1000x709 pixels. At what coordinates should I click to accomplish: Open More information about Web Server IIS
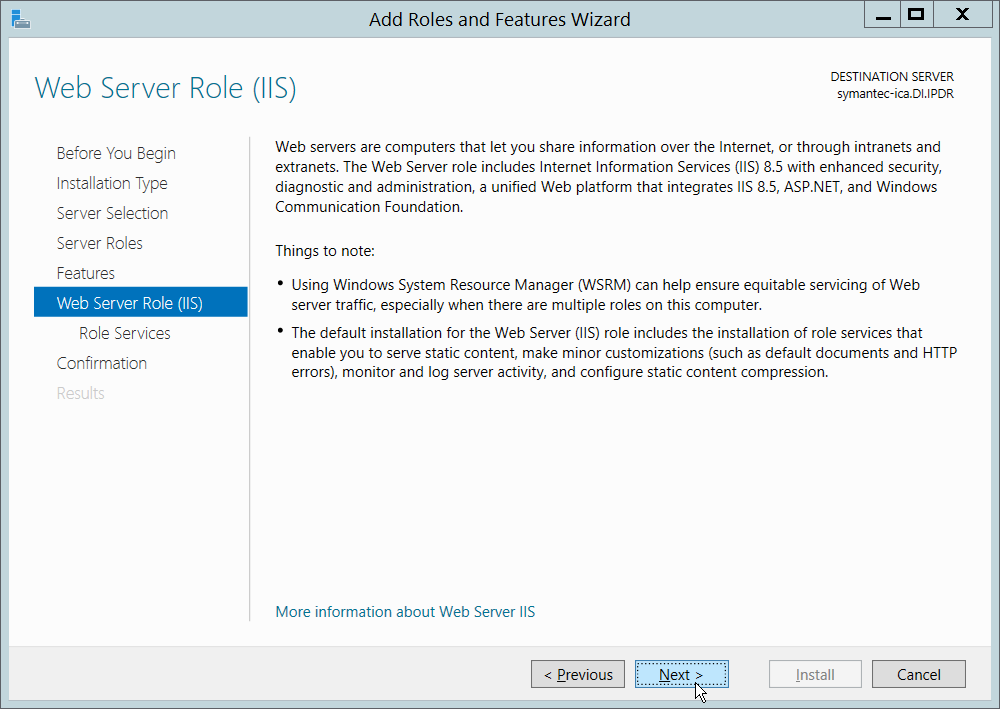pos(405,611)
